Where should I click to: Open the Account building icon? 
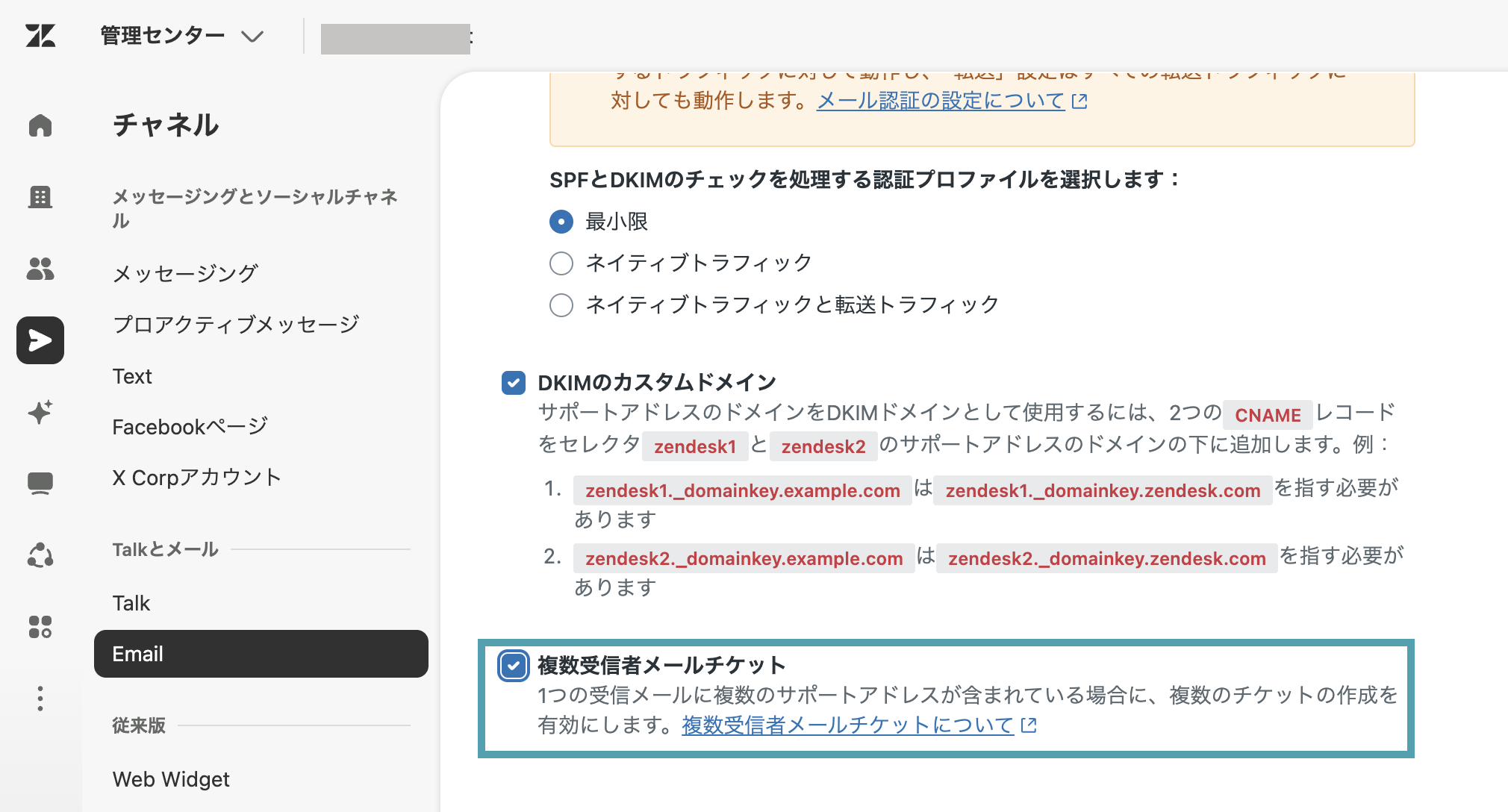pyautogui.click(x=40, y=196)
